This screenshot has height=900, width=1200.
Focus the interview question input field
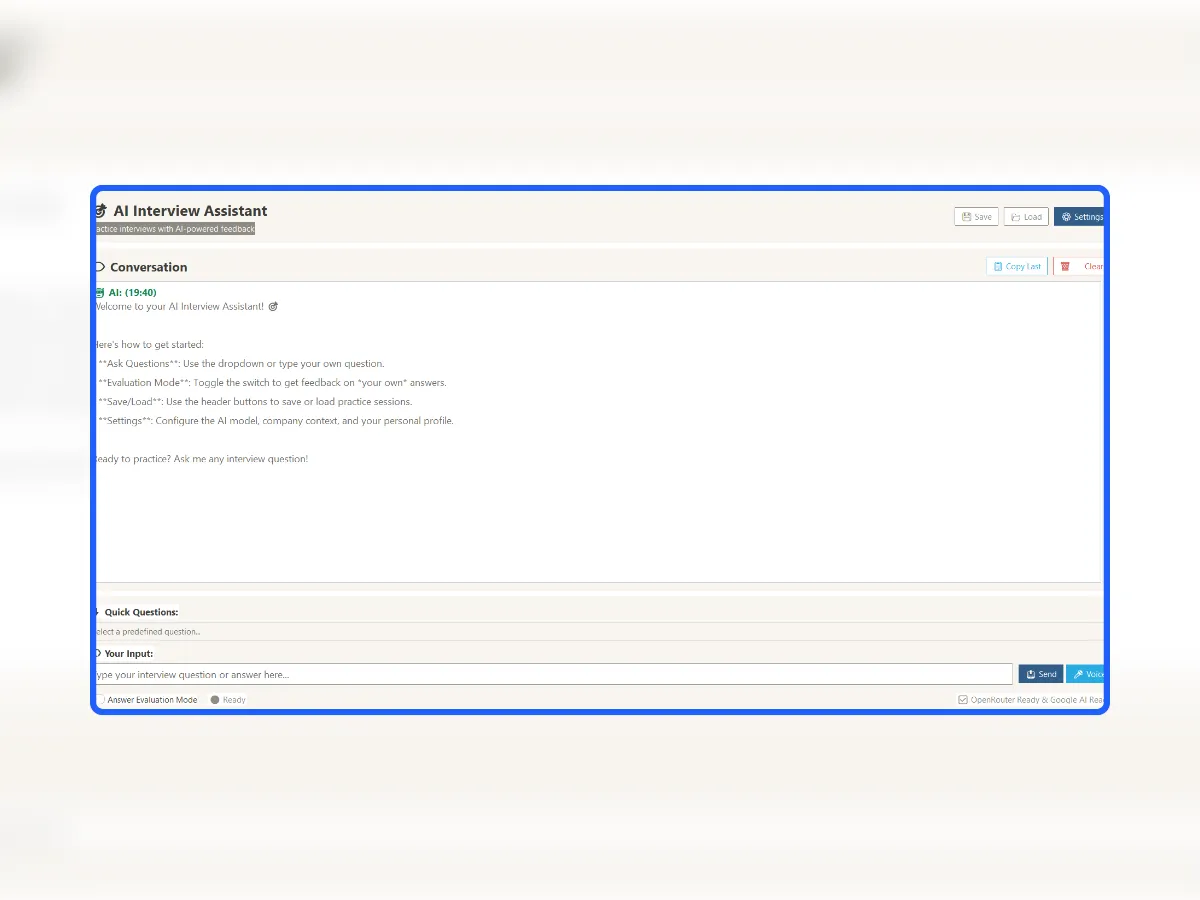553,674
